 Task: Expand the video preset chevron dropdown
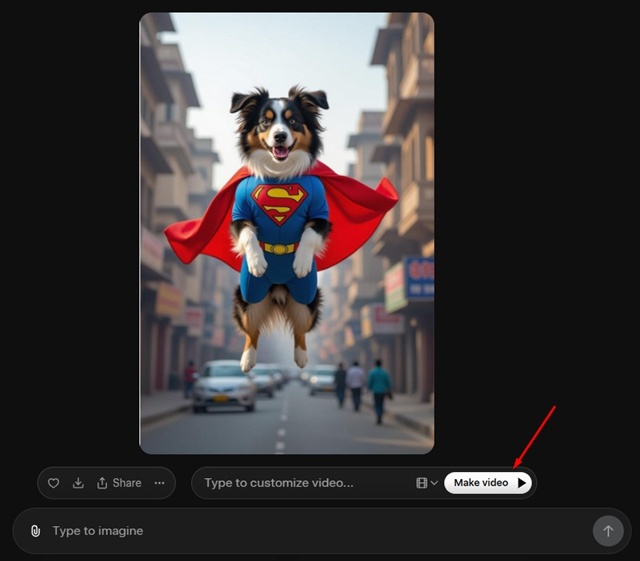coord(434,483)
